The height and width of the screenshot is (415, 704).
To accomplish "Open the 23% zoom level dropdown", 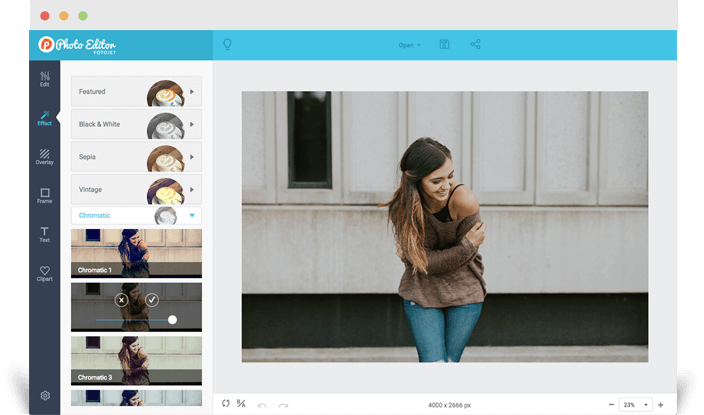I will click(635, 405).
